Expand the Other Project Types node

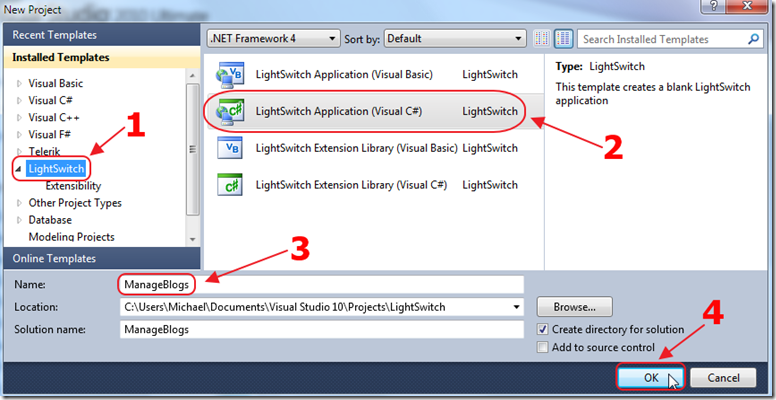click(x=19, y=203)
